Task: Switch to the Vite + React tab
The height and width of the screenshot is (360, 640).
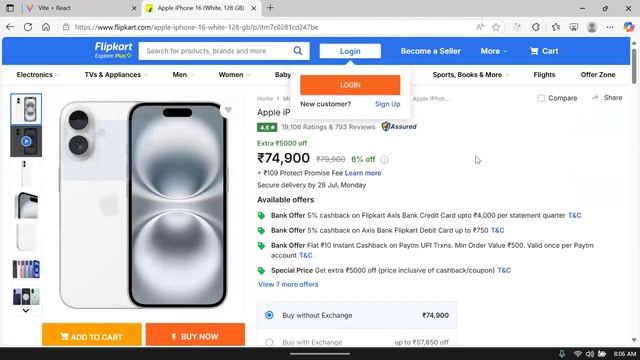Action: (x=80, y=8)
